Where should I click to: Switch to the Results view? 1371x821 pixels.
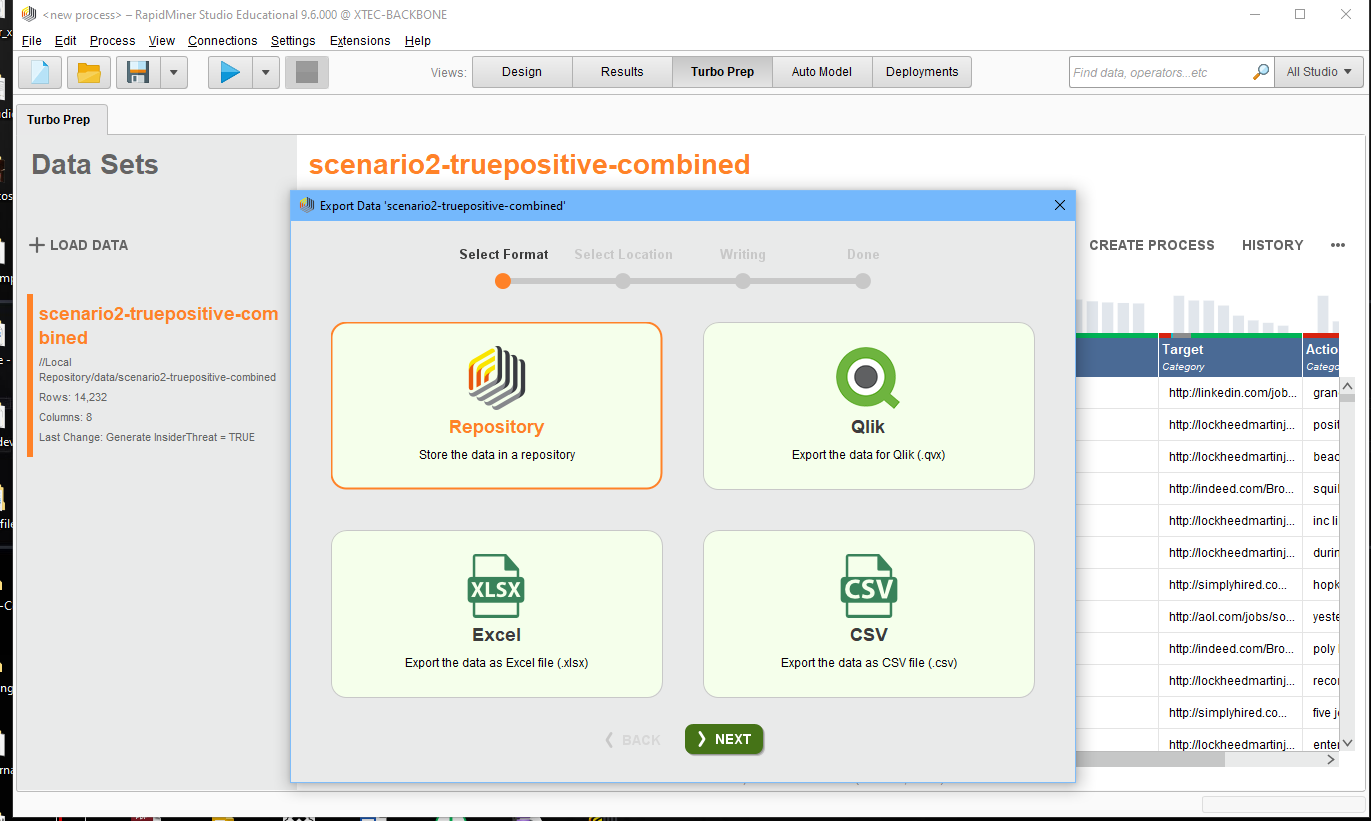click(x=622, y=72)
